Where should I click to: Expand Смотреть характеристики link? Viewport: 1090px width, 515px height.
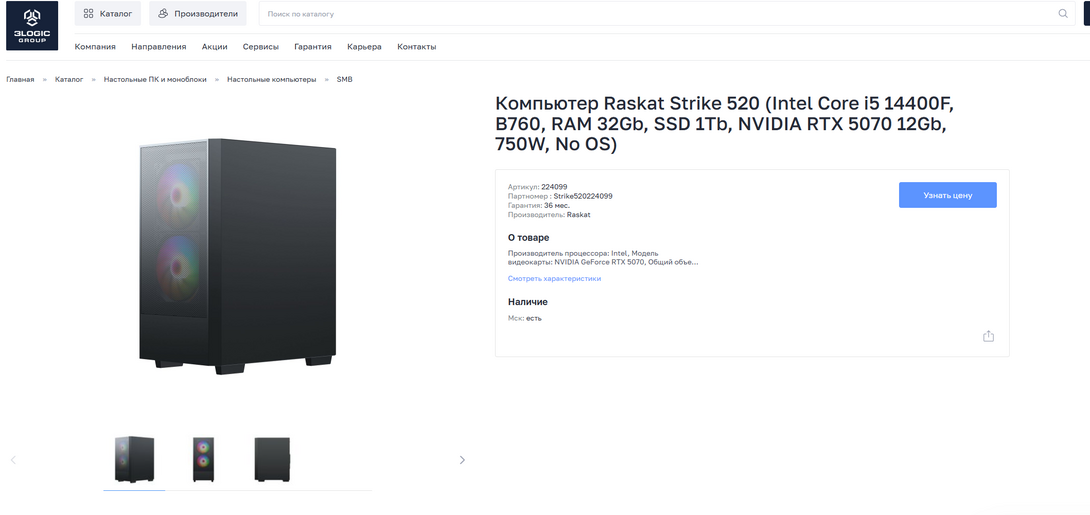tap(554, 279)
